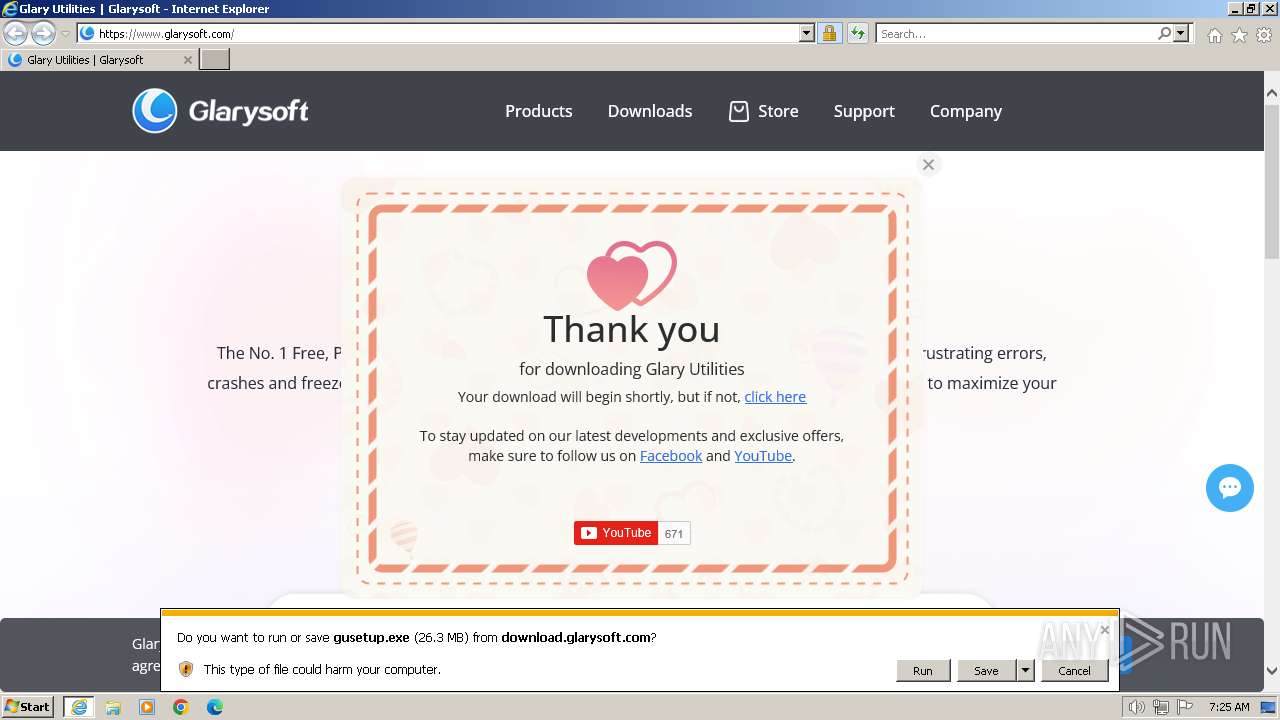Open a new blank tab
1280x720 pixels.
pyautogui.click(x=214, y=59)
